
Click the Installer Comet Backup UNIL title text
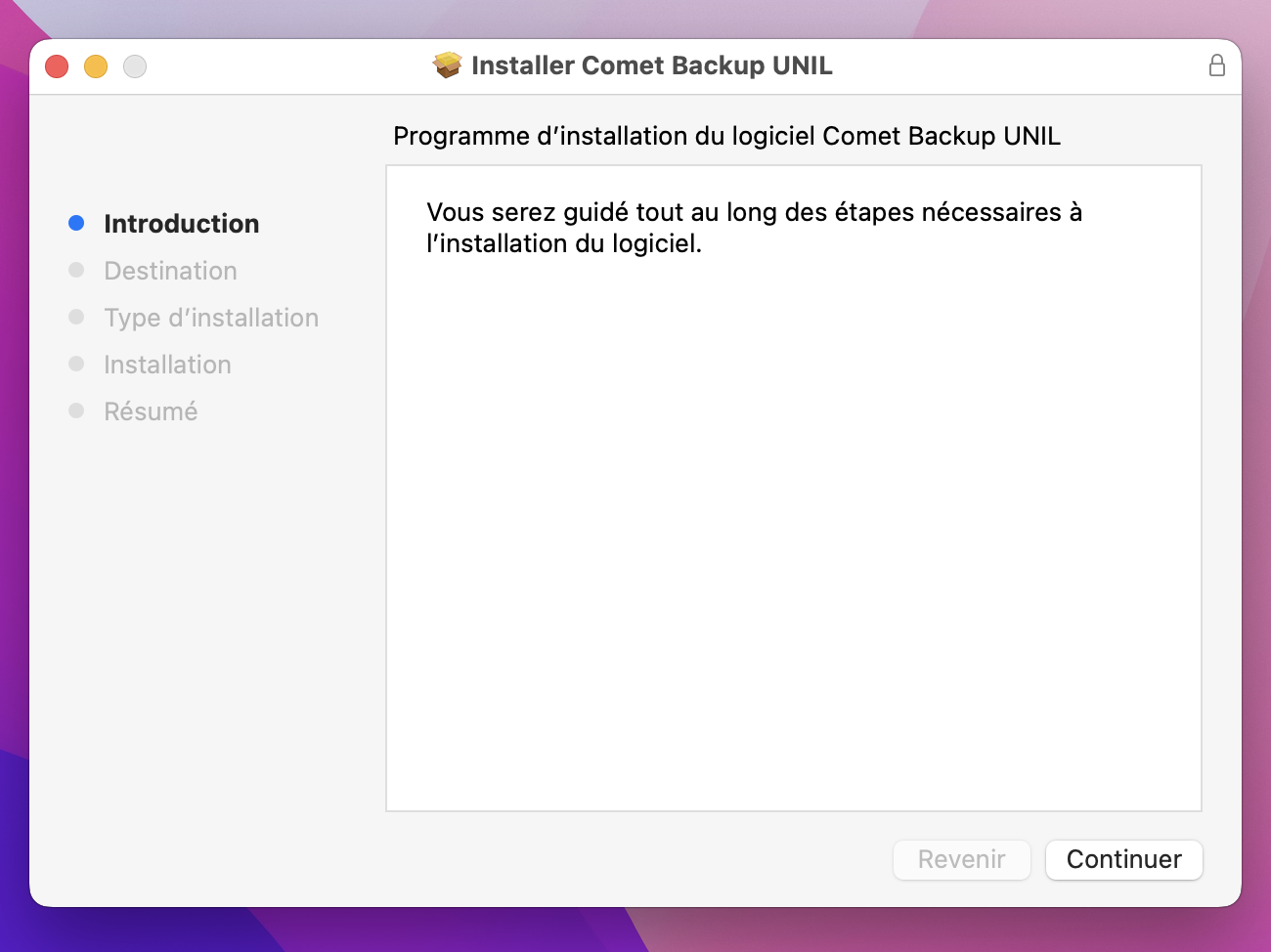pyautogui.click(x=651, y=65)
